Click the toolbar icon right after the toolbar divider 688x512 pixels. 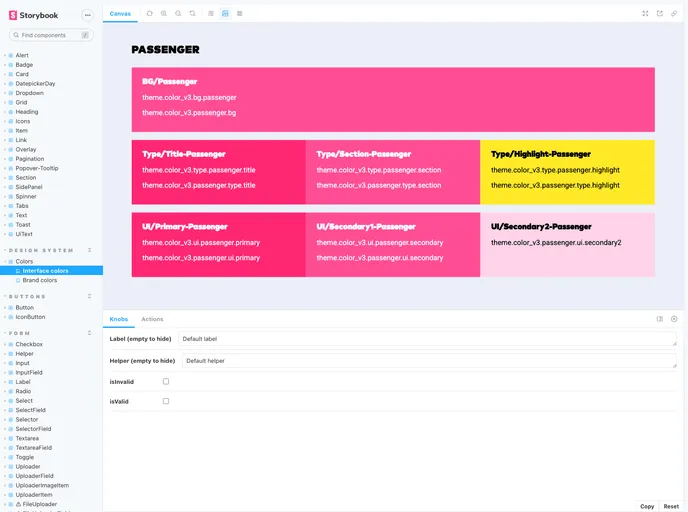(x=211, y=14)
